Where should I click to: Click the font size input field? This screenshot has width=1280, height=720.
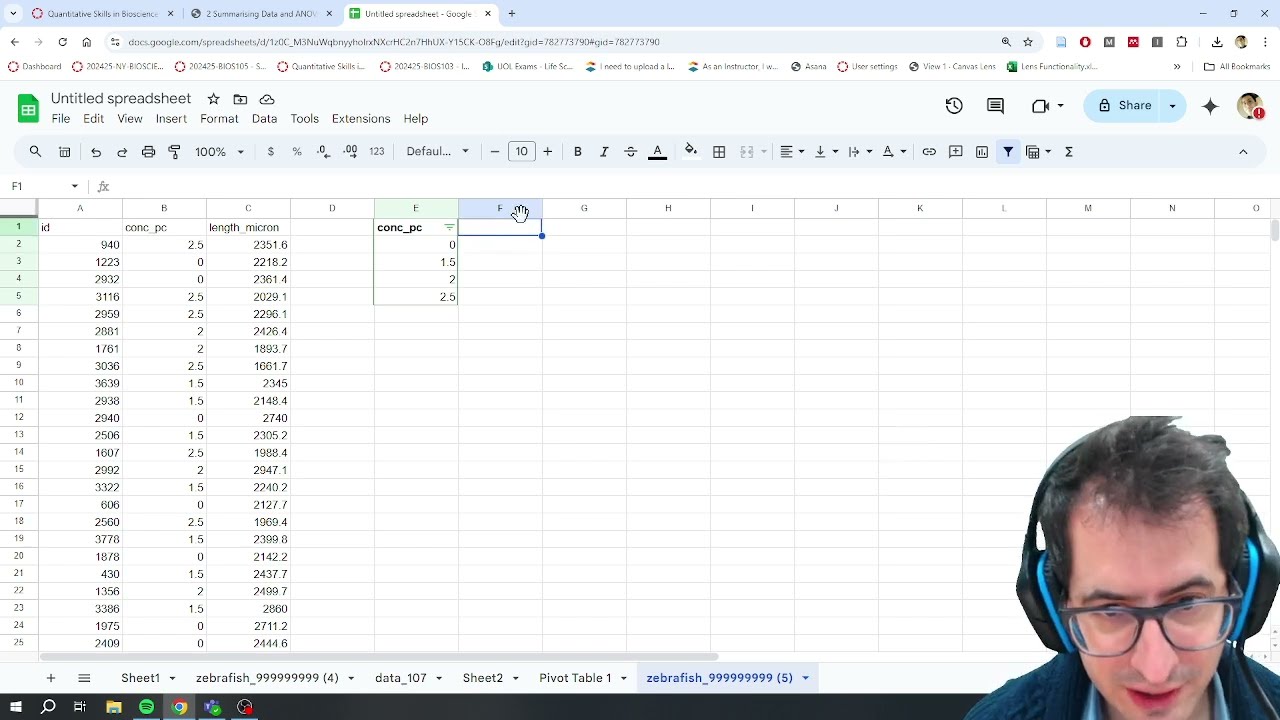coord(521,152)
